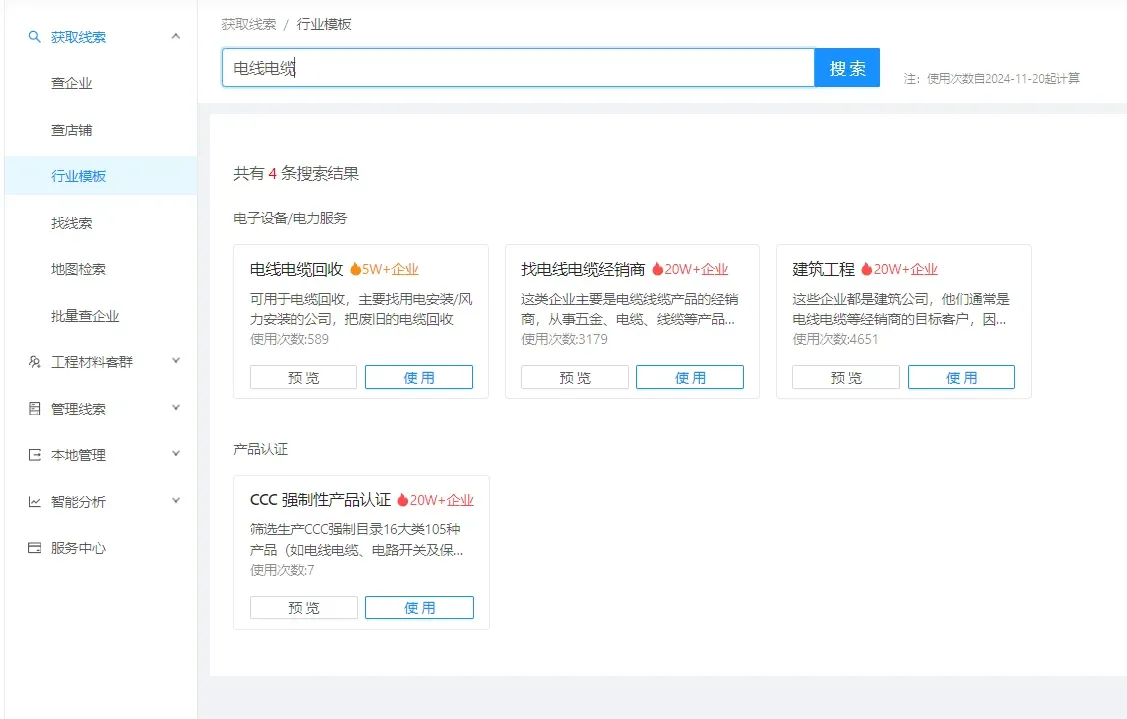
Task: Click the flame icon on 找电线电缆经销商 card
Action: coord(657,269)
